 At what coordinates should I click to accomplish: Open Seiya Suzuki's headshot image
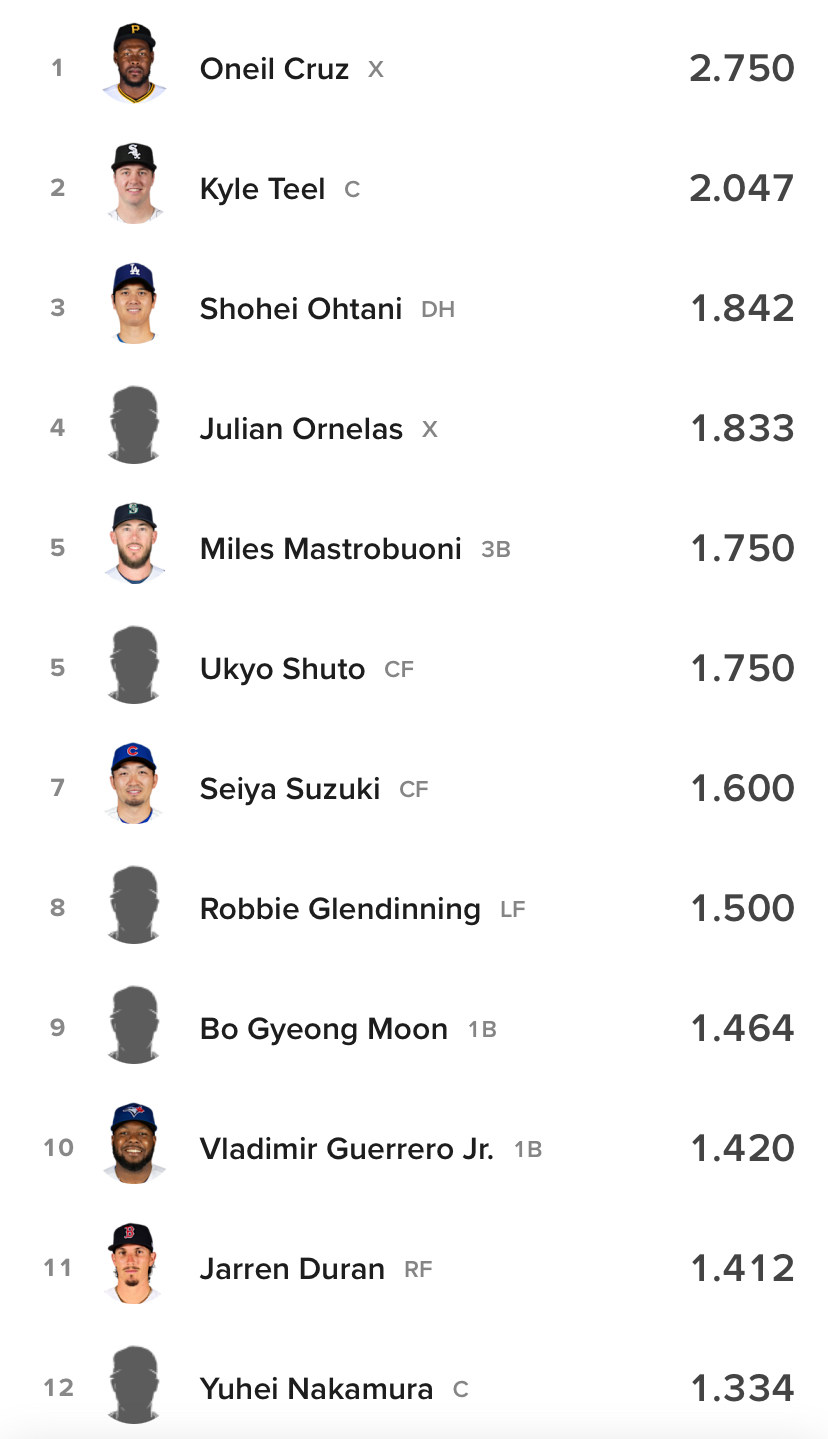(x=134, y=784)
